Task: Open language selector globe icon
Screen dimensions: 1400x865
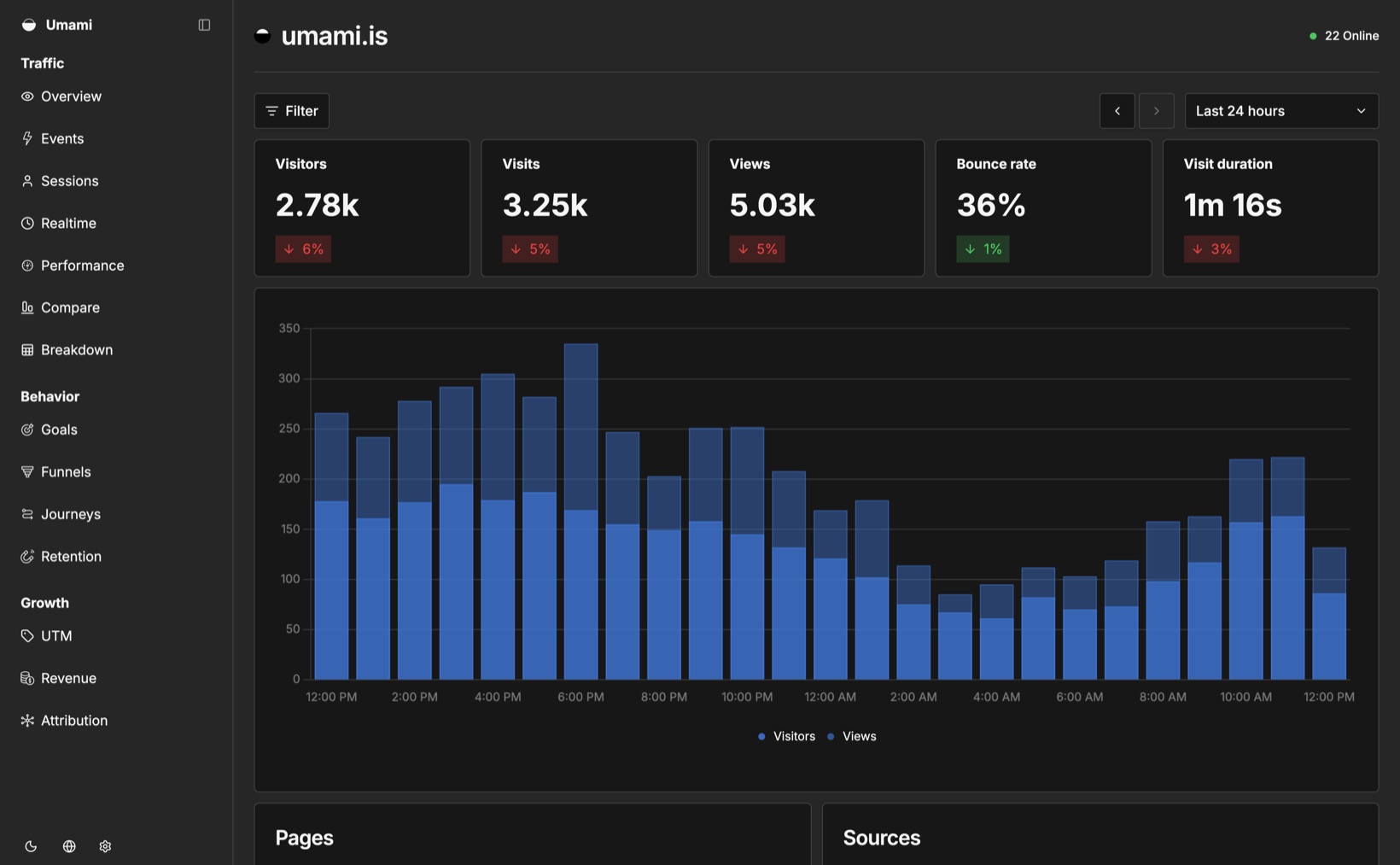Action: click(69, 846)
